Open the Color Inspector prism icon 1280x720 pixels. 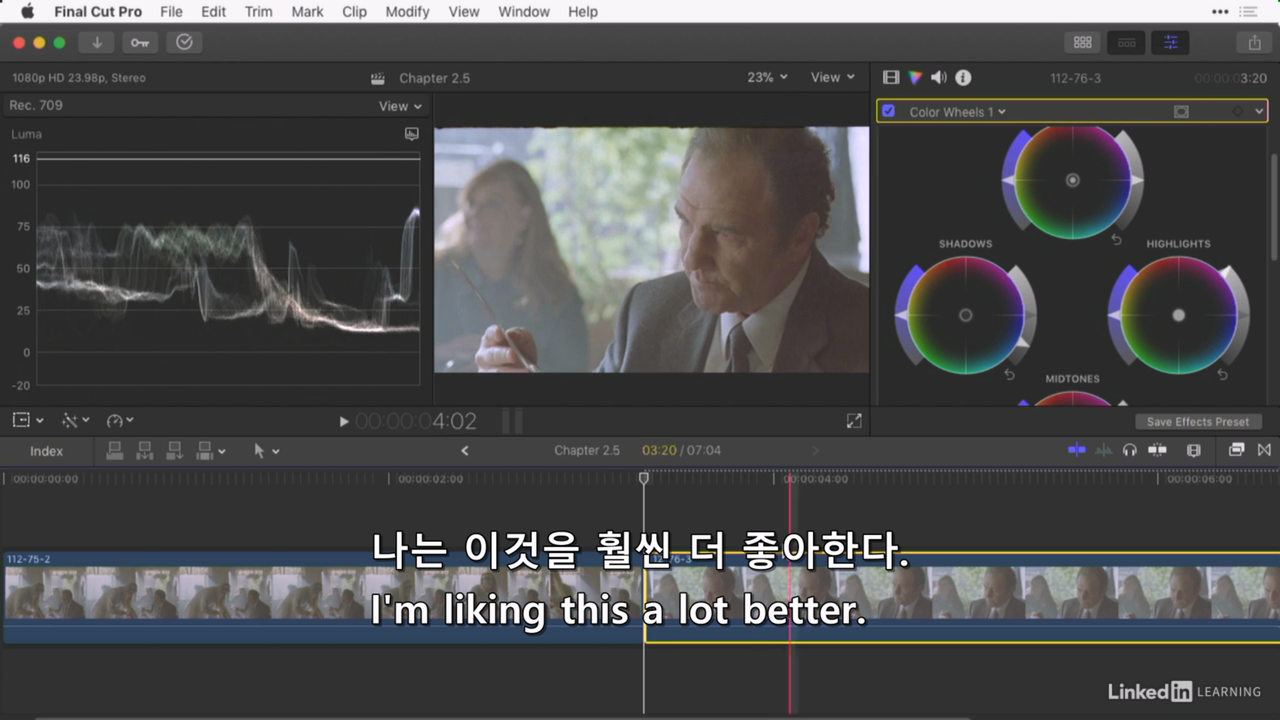915,77
